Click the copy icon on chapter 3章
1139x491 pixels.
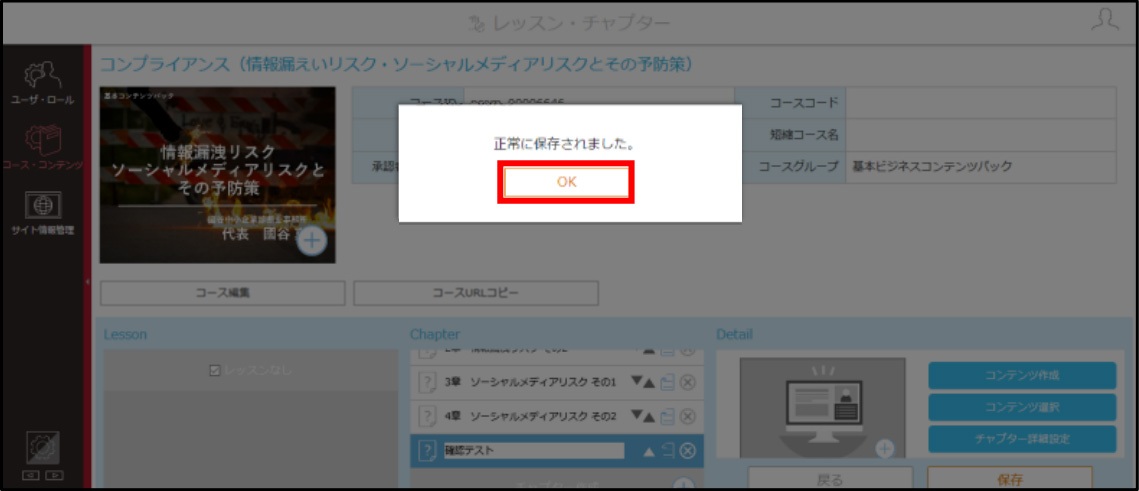click(668, 383)
